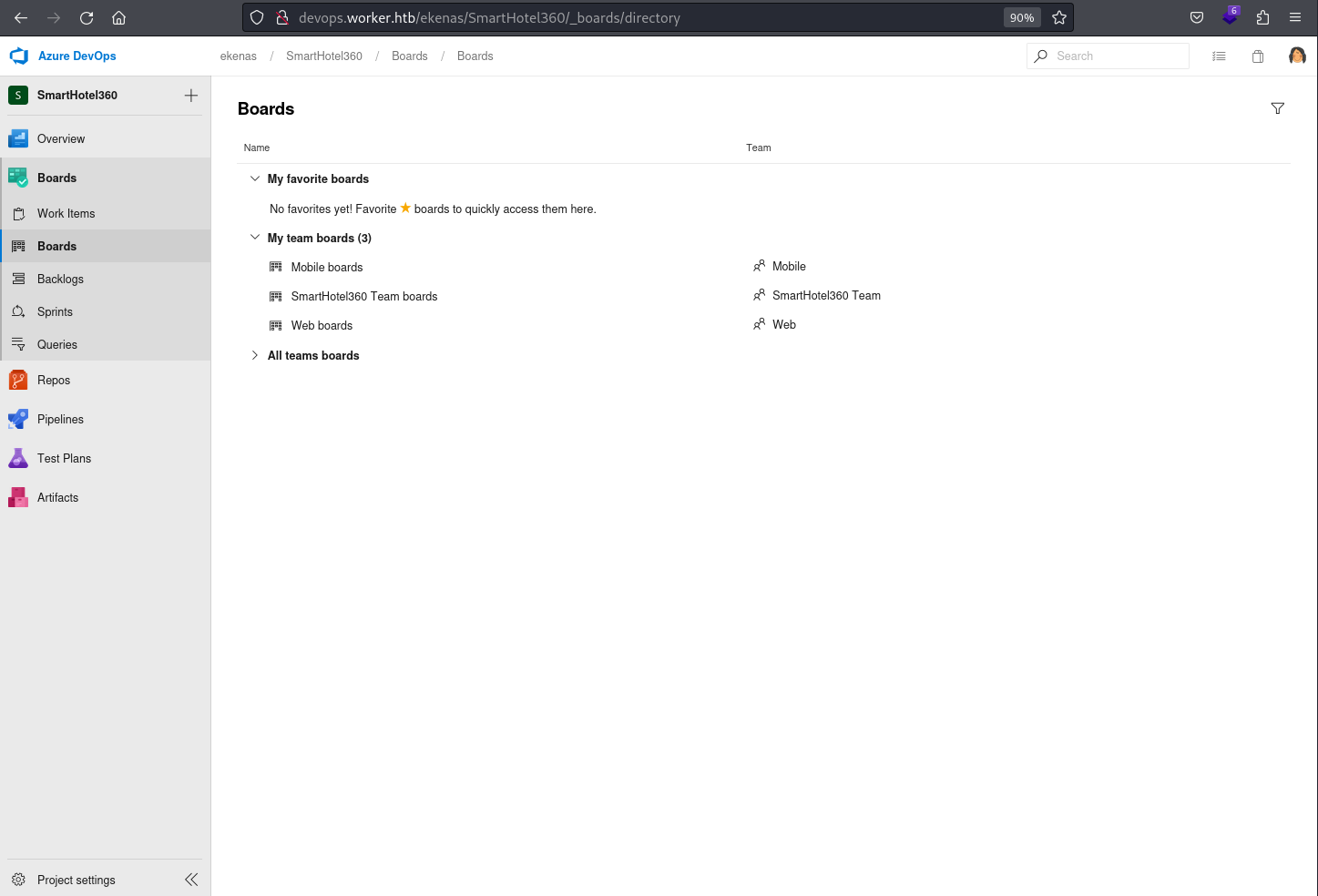
Task: Click SmartHotel360 project avatar icon
Action: click(18, 95)
